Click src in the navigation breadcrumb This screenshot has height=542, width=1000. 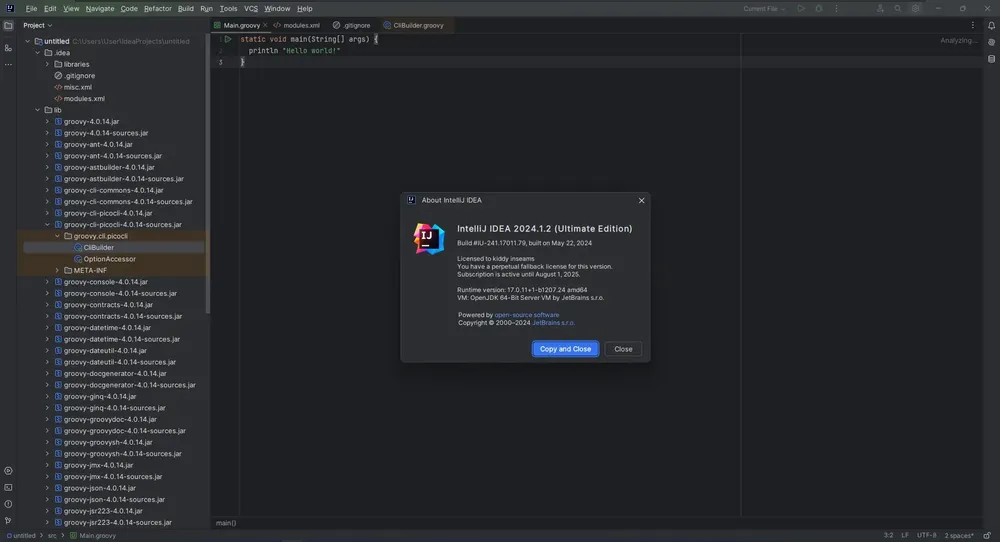tap(52, 536)
